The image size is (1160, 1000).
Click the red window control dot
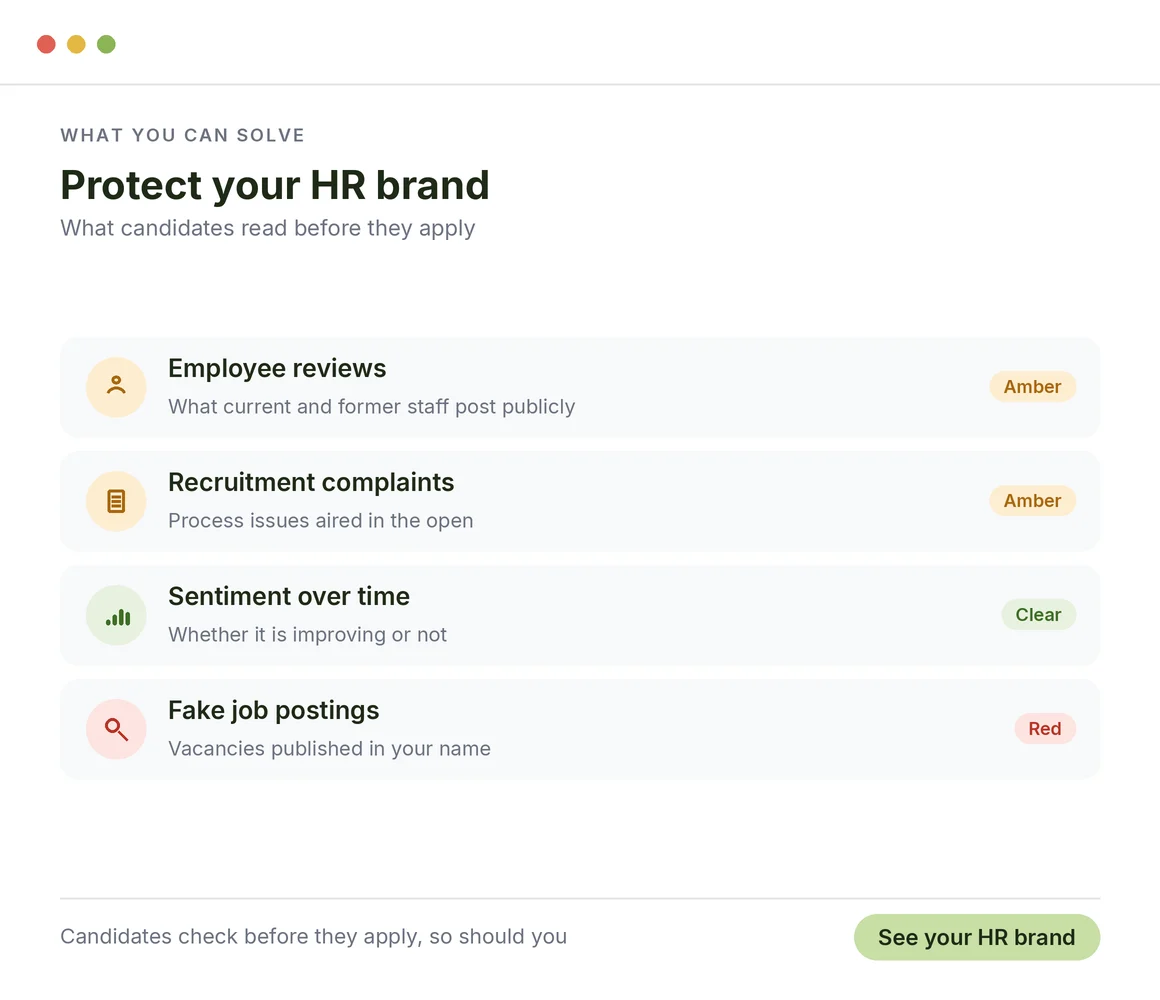coord(47,44)
